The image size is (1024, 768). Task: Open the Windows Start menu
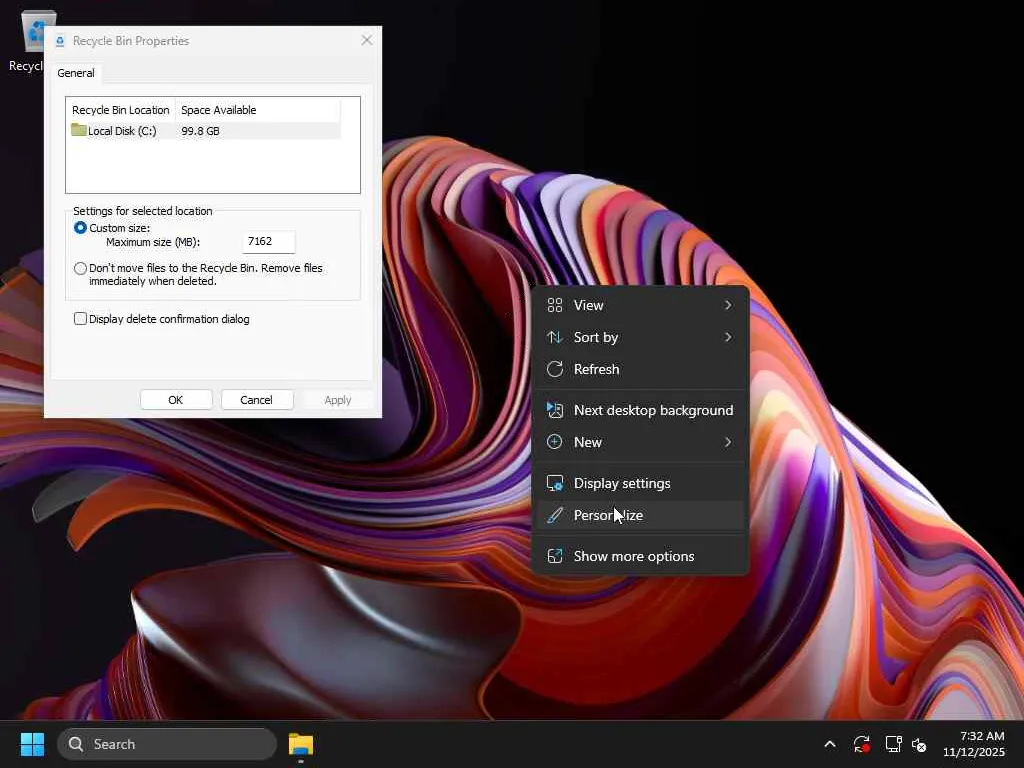point(32,744)
